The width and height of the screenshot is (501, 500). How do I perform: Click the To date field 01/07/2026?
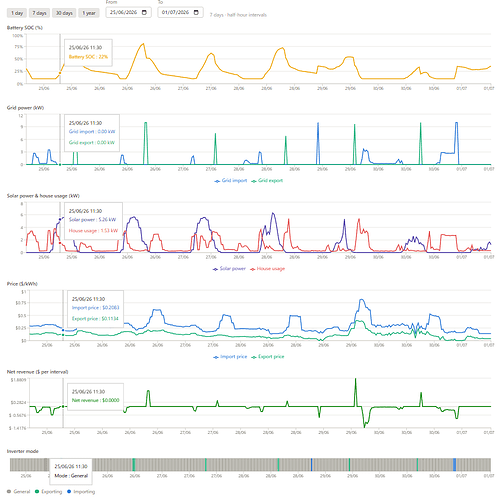coord(180,12)
